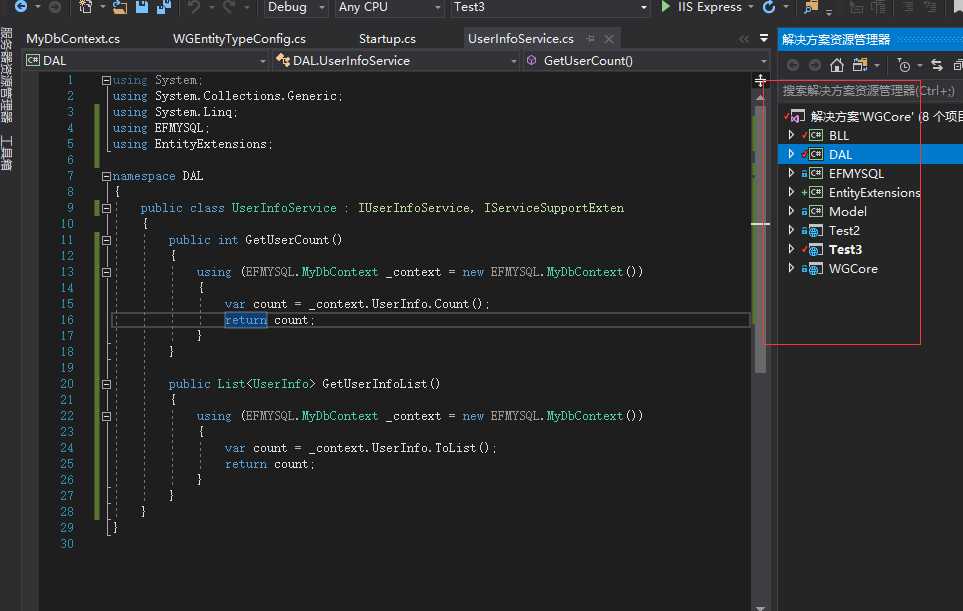Expand the Model project node
The width and height of the screenshot is (963, 611).
[x=791, y=211]
